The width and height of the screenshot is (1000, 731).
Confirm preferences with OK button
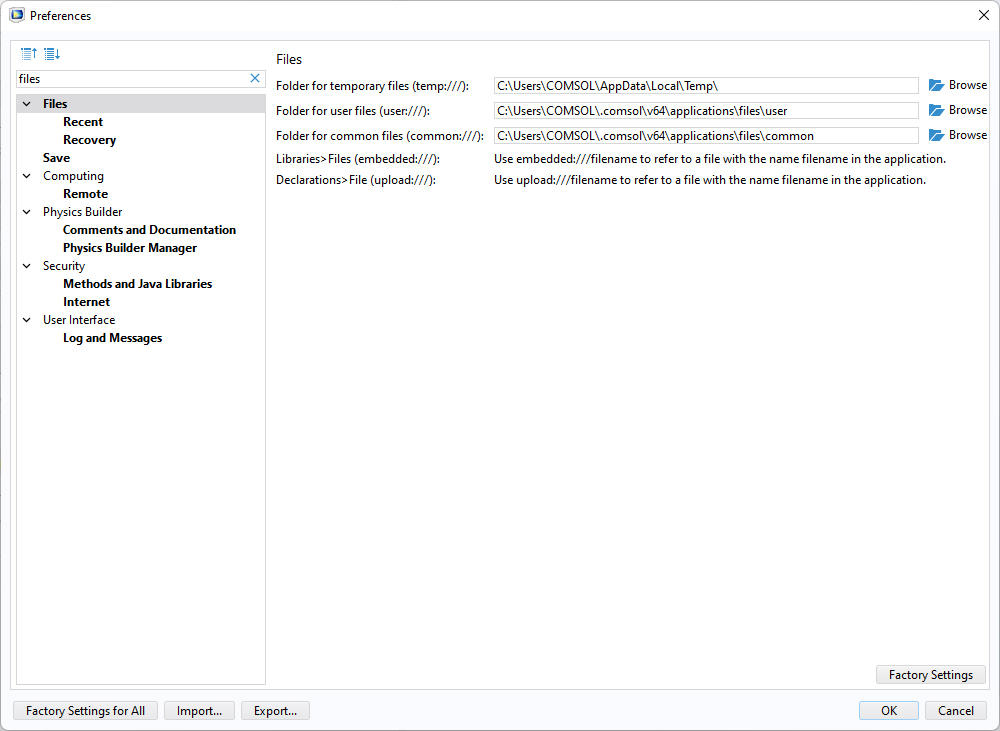888,711
